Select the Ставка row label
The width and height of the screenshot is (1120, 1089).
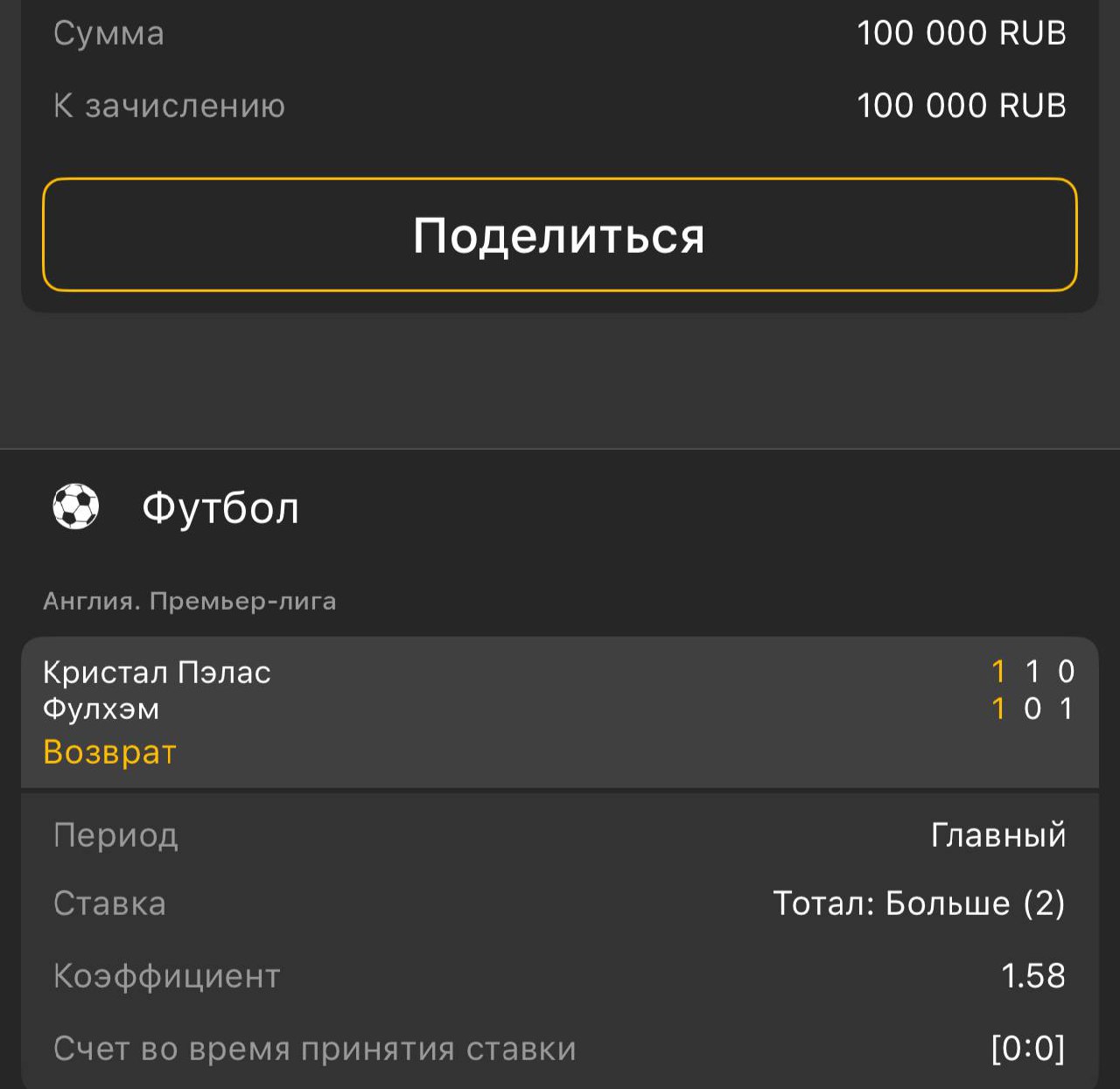coord(109,904)
